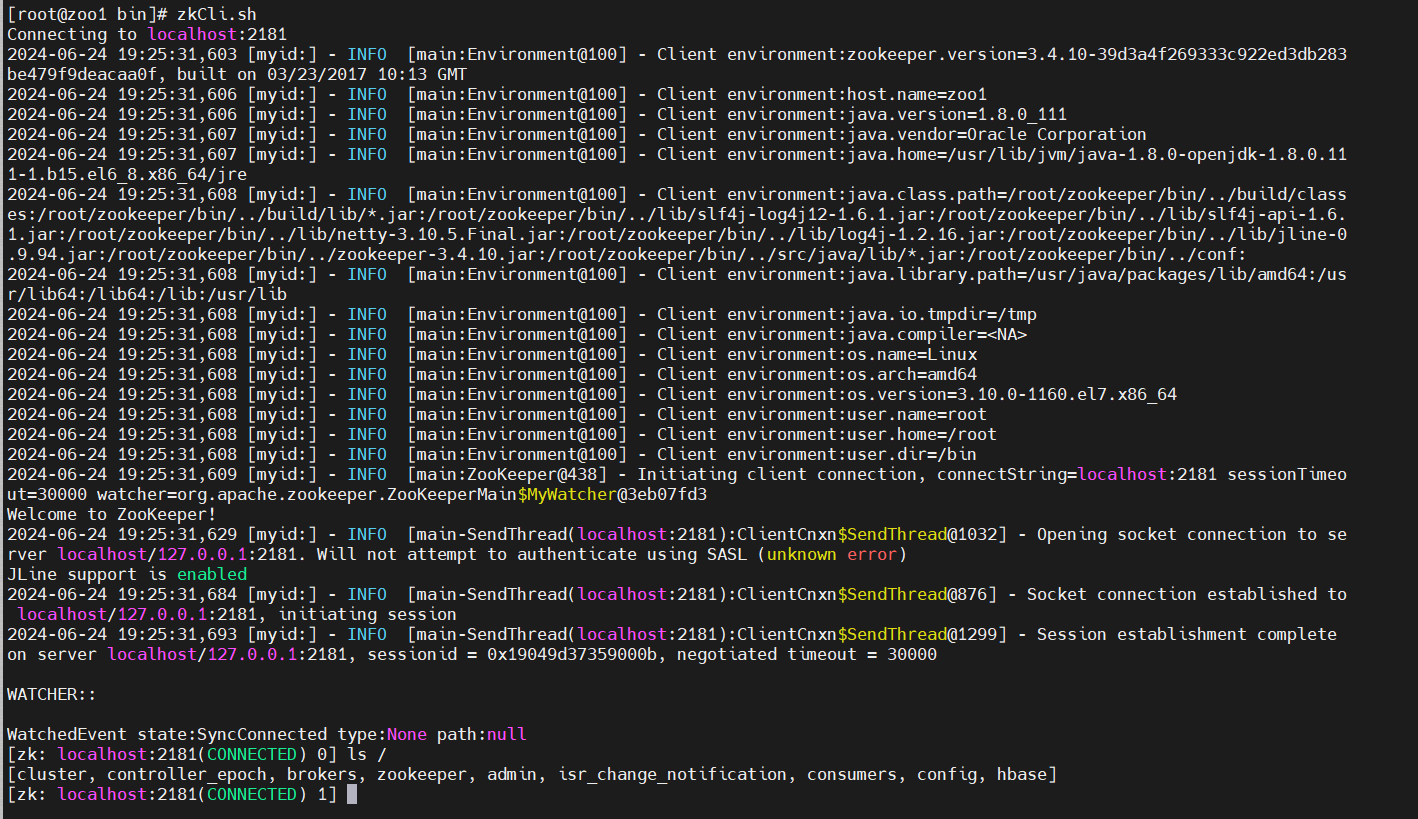Image resolution: width=1418 pixels, height=819 pixels.
Task: Click the "java.library.path" entry
Action: (932, 274)
